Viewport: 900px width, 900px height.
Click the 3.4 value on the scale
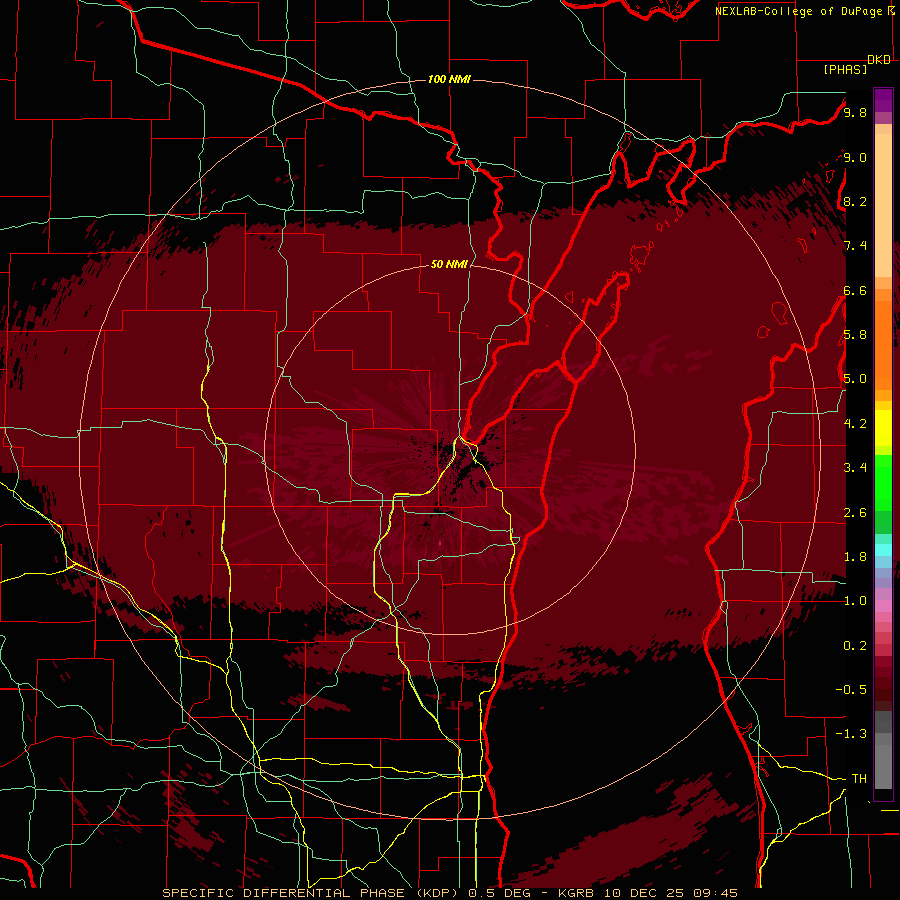tap(855, 468)
